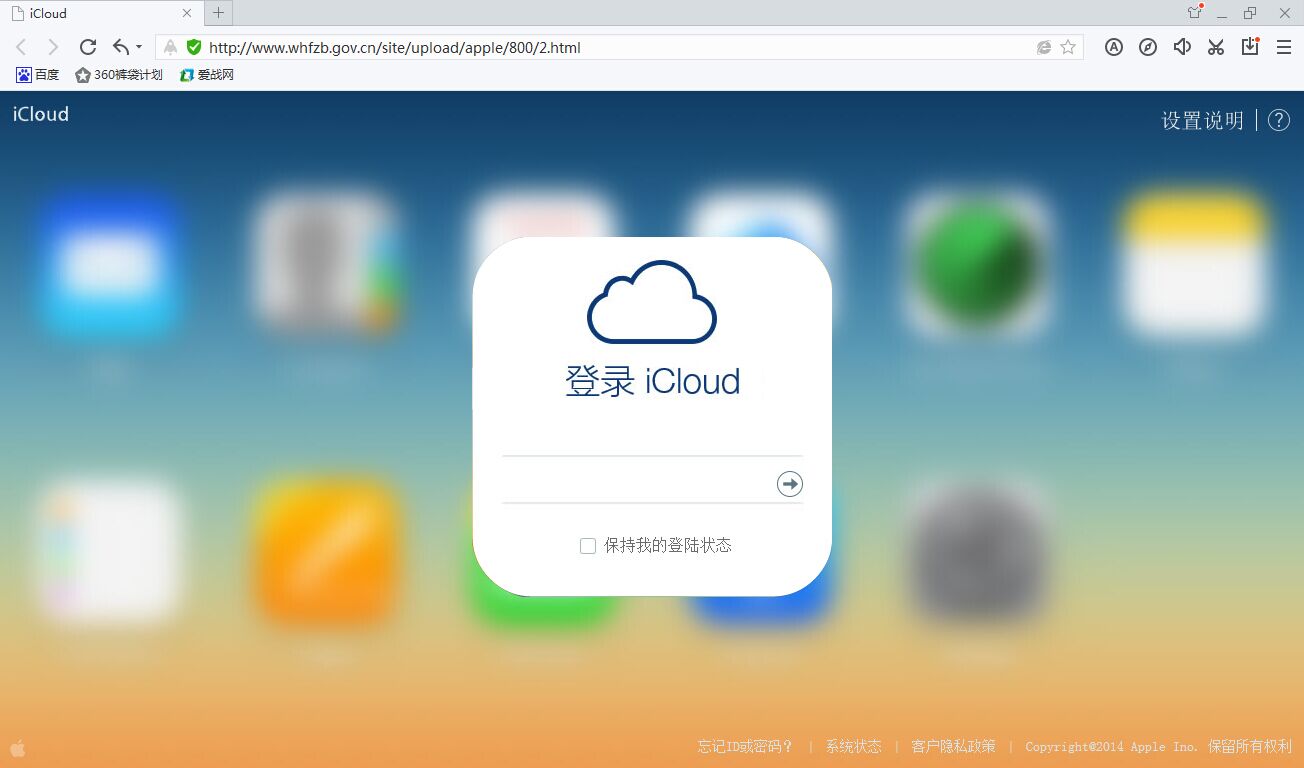This screenshot has height=768, width=1304.
Task: Open the dropdown beside the undo arrow
Action: [139, 47]
